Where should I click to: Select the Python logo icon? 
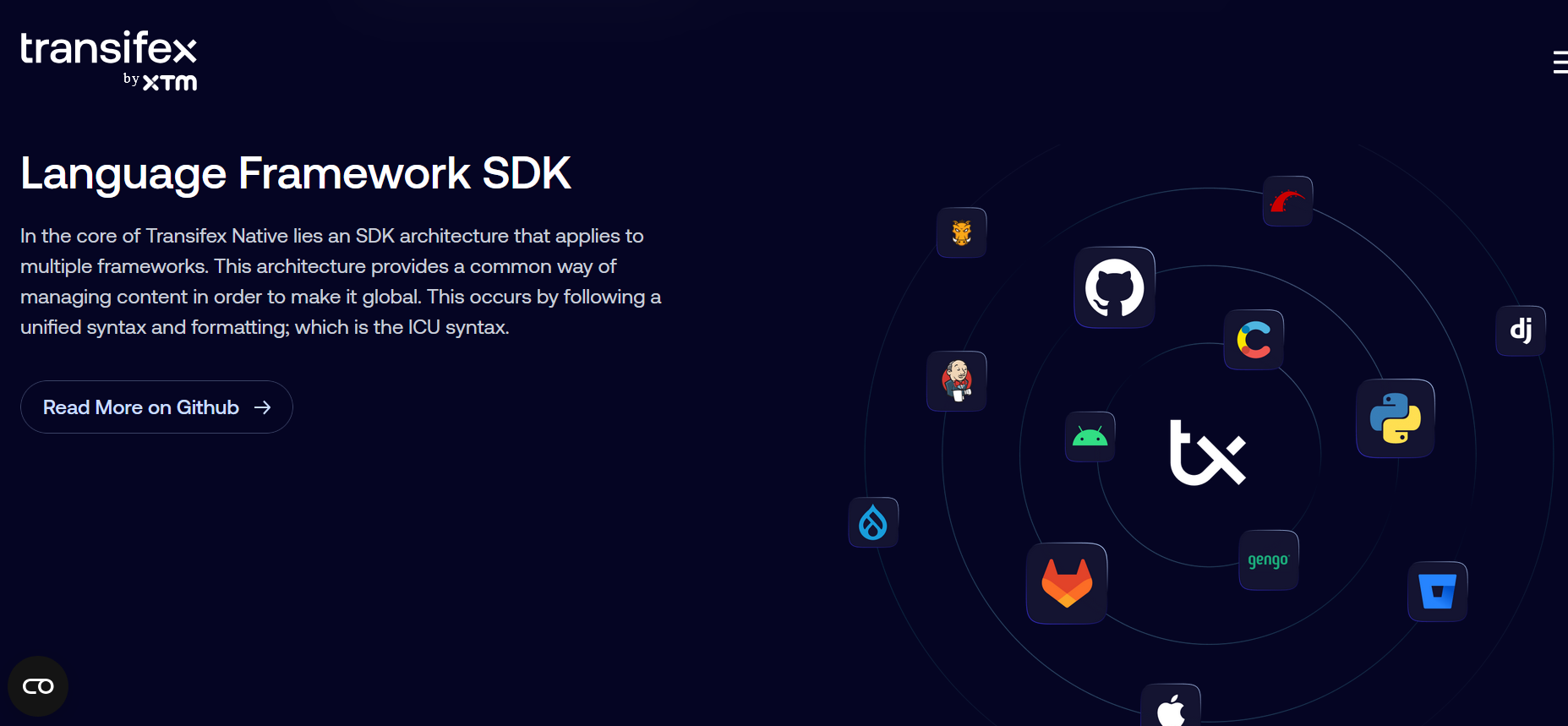[1396, 418]
